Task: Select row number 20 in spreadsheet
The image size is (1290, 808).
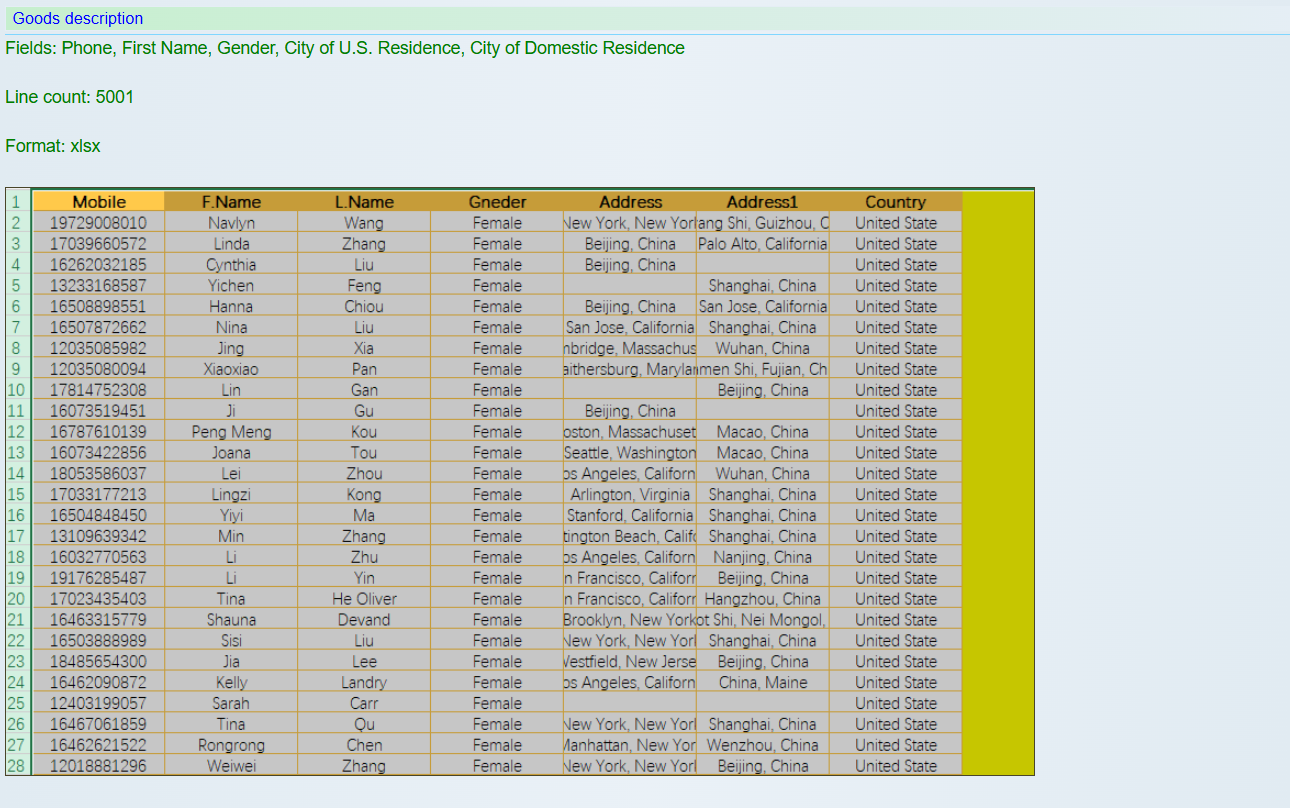Action: pyautogui.click(x=16, y=599)
